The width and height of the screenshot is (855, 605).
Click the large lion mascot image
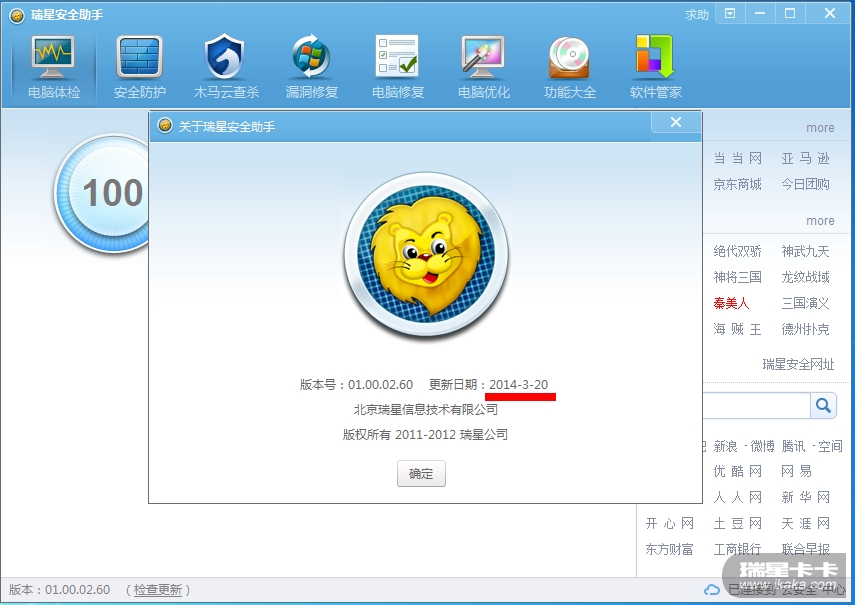coord(426,255)
